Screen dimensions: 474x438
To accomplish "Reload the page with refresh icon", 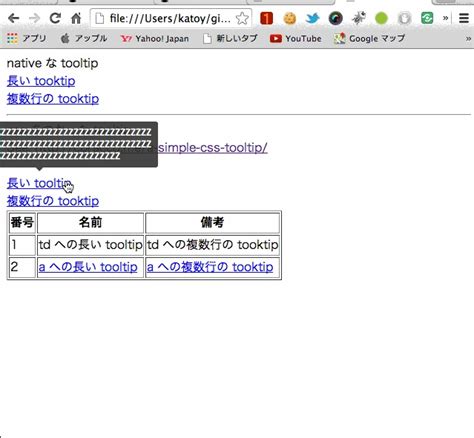I will [55, 18].
